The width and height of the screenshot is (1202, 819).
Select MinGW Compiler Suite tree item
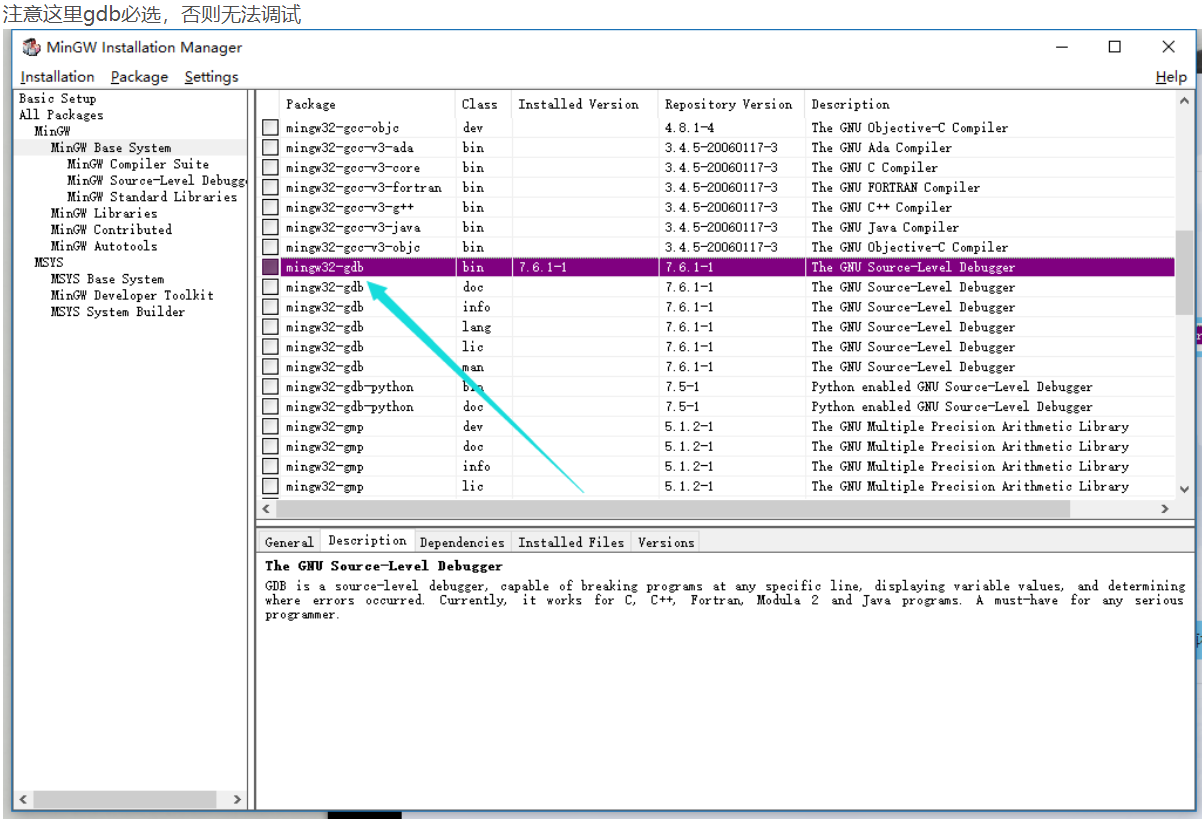tap(138, 164)
